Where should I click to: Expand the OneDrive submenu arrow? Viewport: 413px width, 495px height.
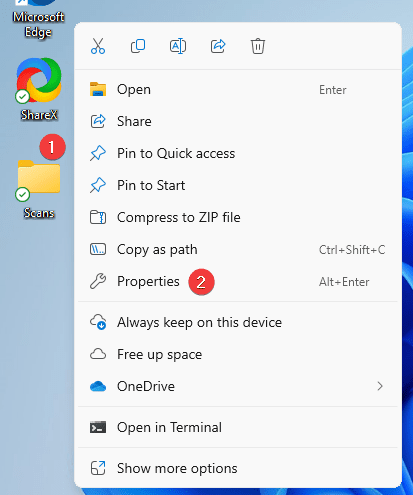point(380,386)
